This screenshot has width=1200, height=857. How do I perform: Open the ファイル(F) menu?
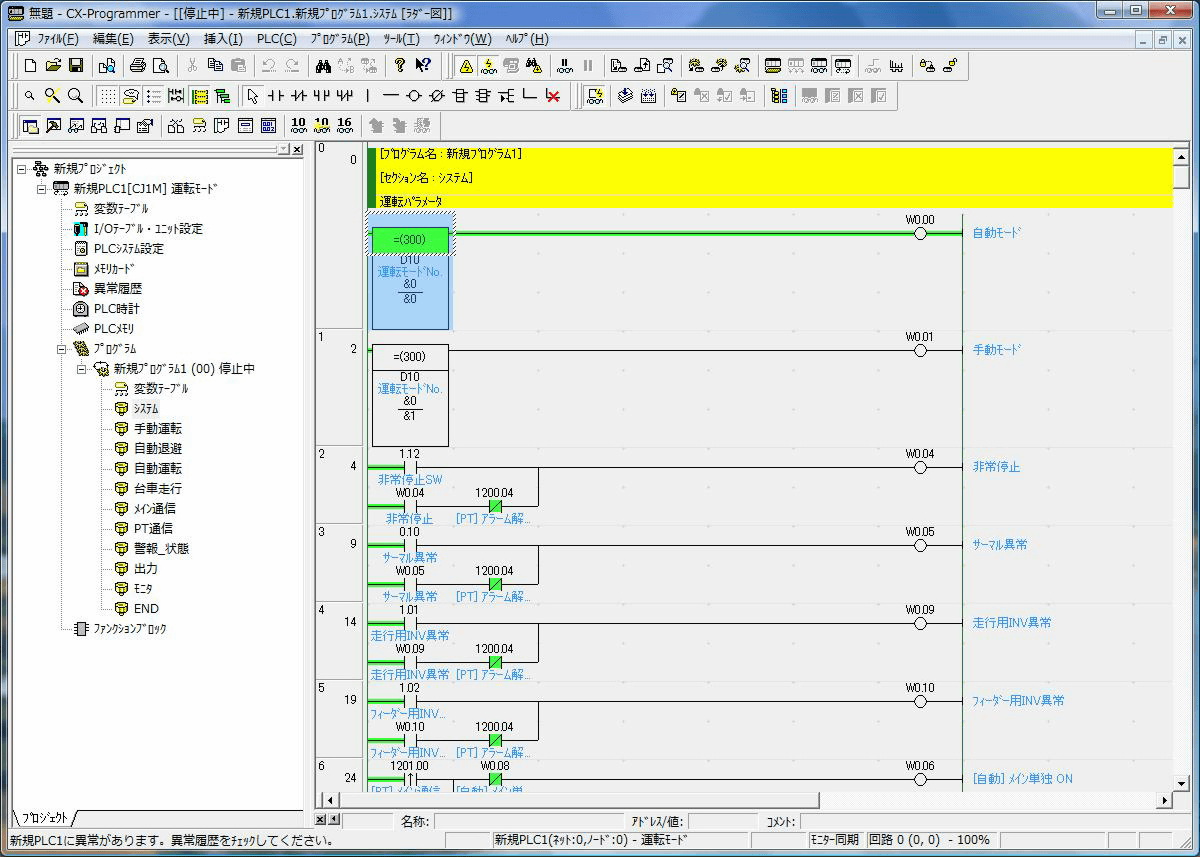[x=58, y=39]
